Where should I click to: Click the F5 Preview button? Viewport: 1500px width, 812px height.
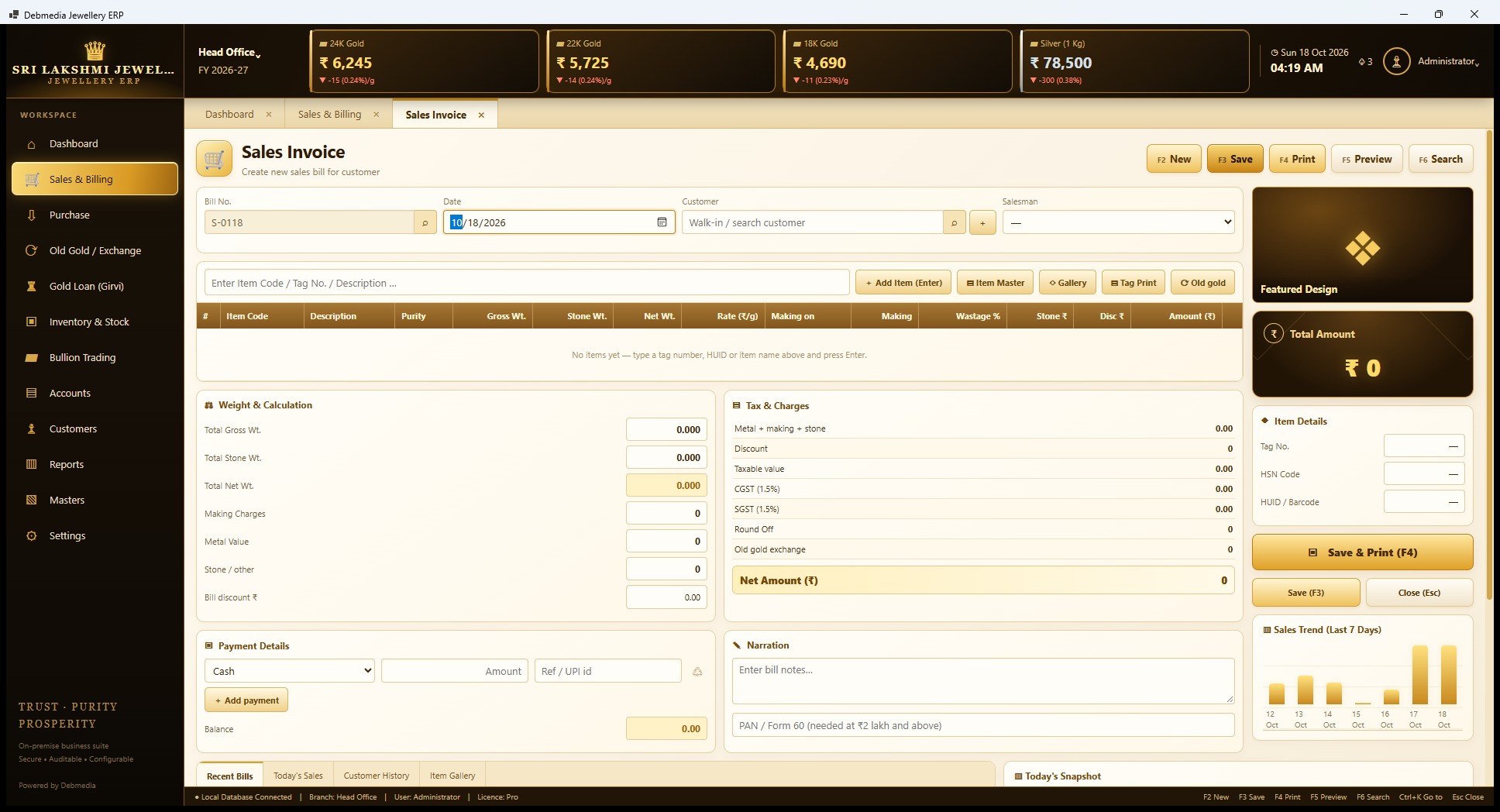(x=1368, y=159)
